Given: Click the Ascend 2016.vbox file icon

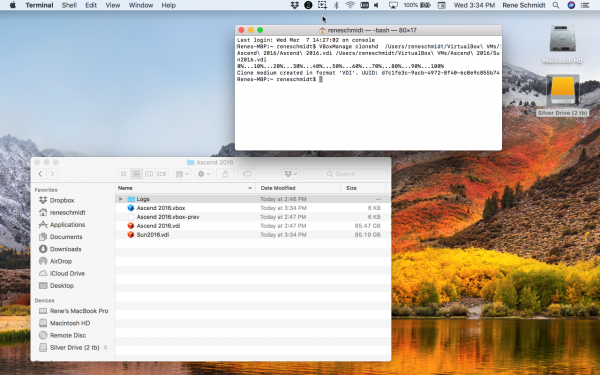Looking at the screenshot, I should click(131, 208).
